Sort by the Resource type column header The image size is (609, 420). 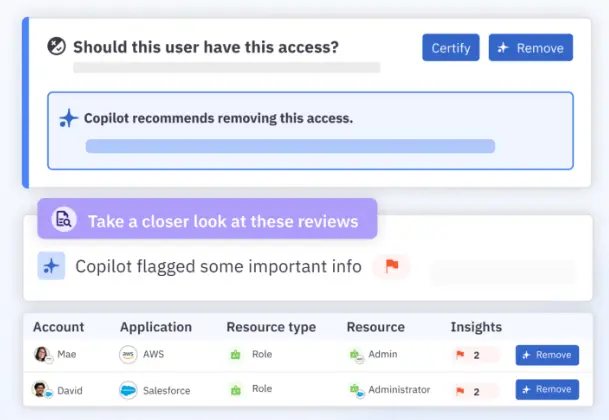(270, 327)
